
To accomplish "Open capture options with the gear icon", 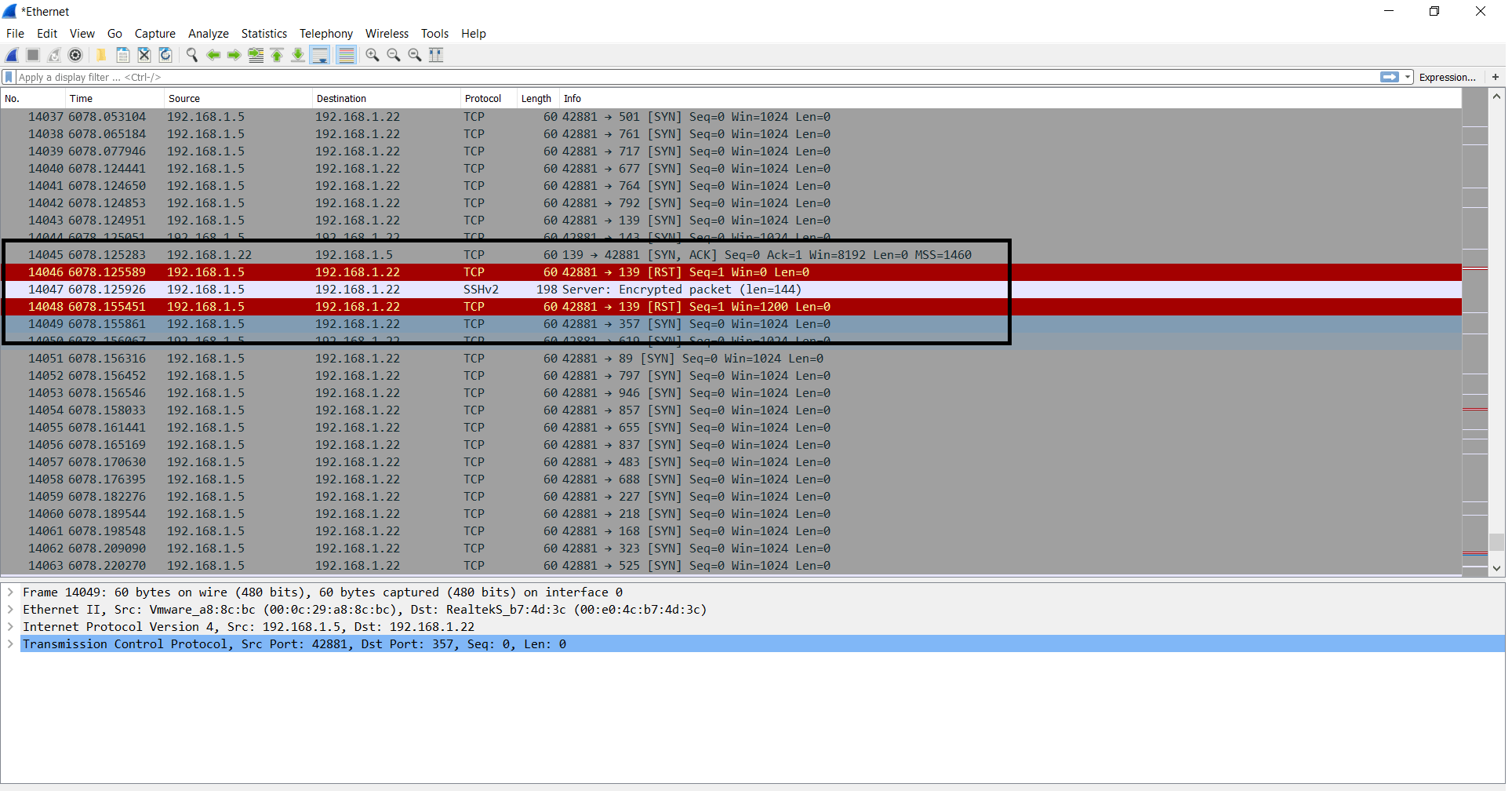I will [x=76, y=55].
